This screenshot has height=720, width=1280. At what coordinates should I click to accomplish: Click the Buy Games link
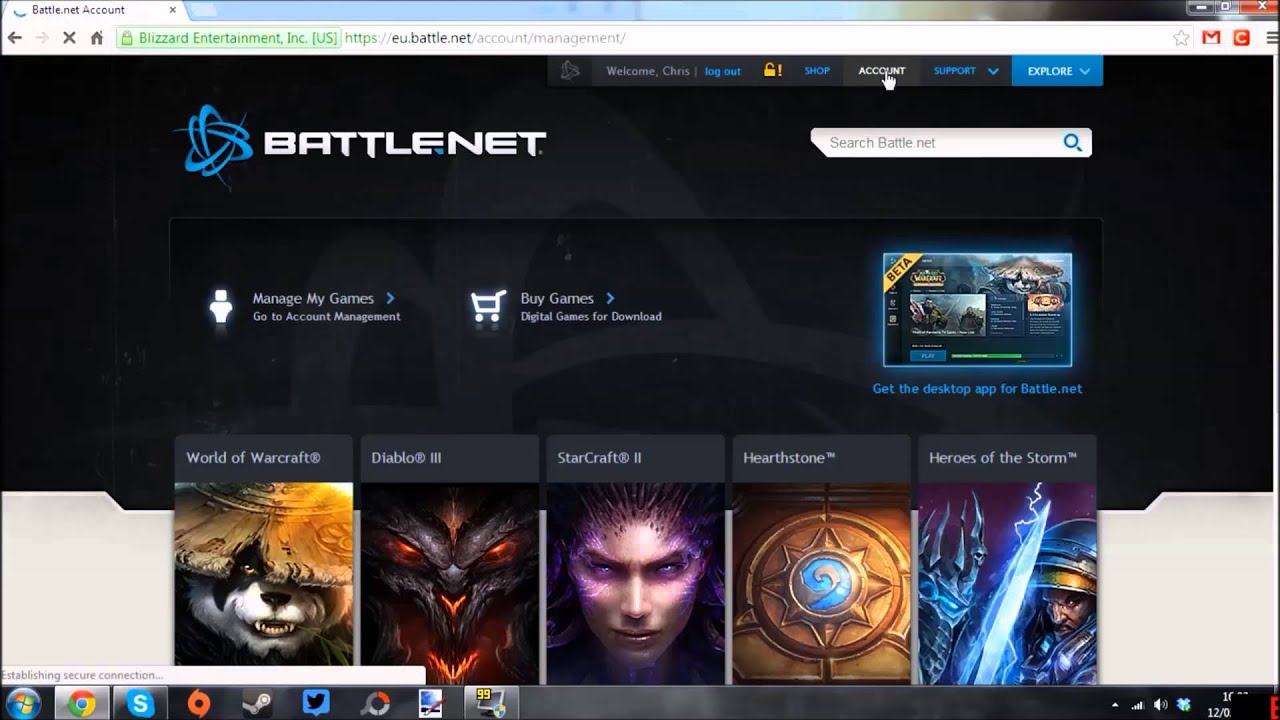point(557,298)
